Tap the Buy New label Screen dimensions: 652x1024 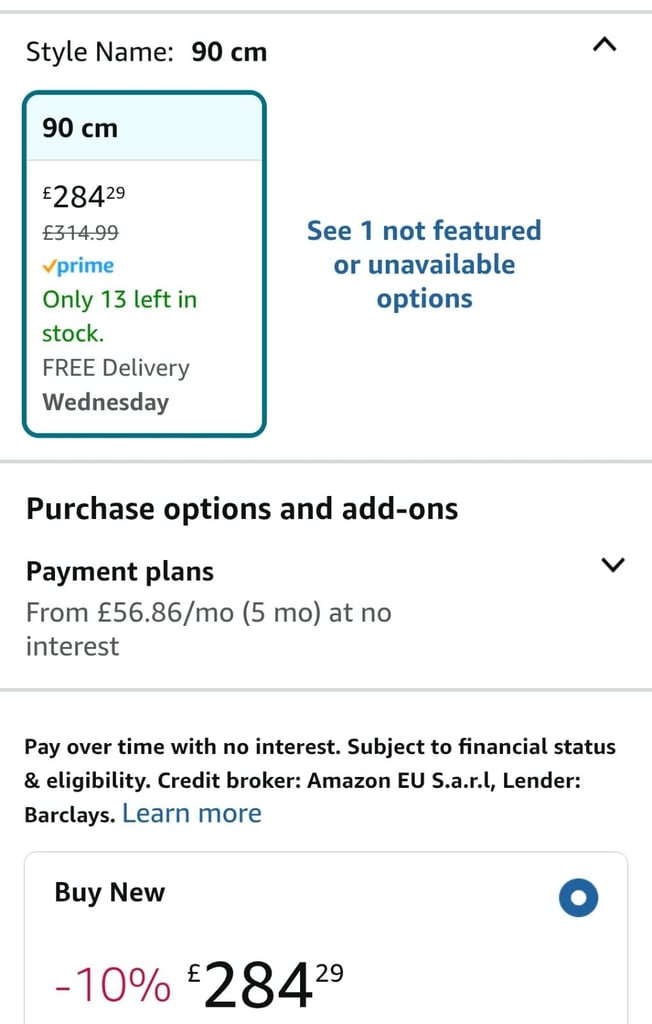coord(110,892)
